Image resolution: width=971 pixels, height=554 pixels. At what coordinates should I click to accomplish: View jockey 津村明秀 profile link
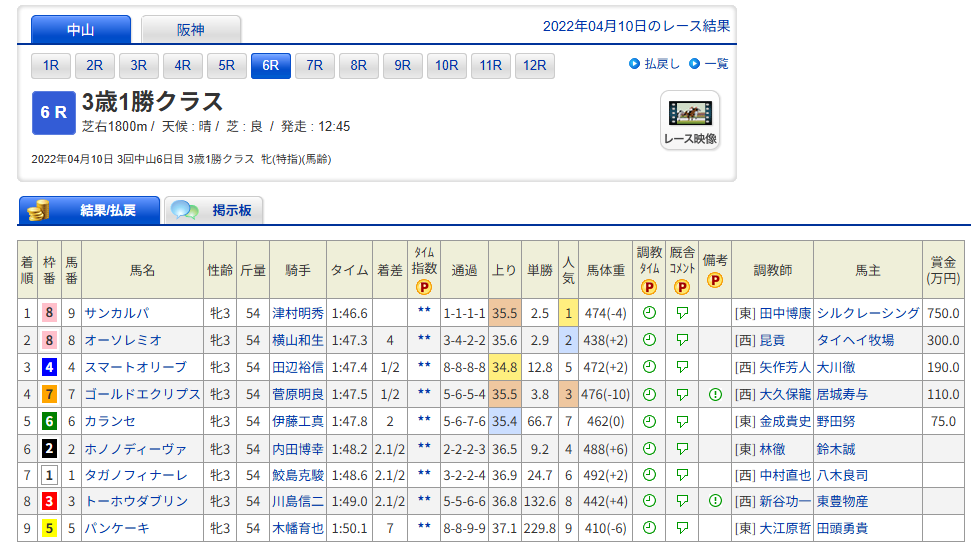pos(298,313)
